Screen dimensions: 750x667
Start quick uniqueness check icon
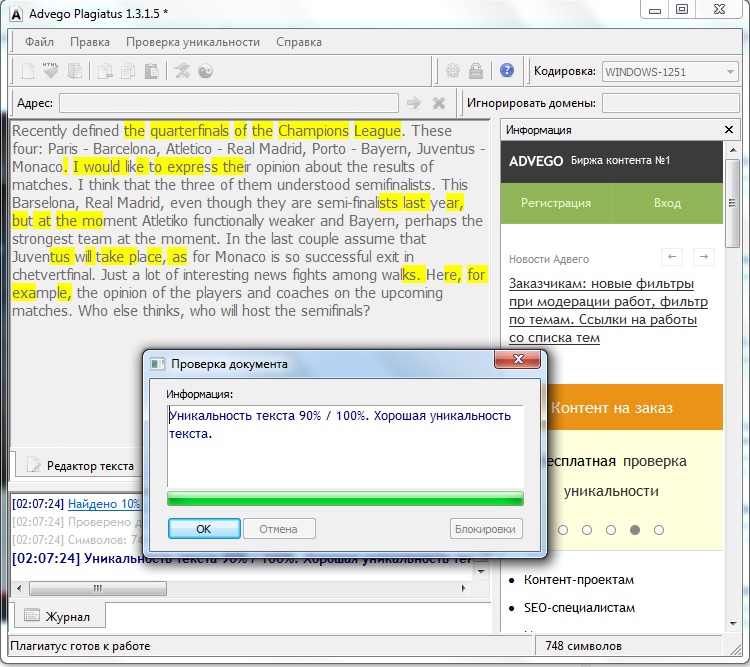182,71
